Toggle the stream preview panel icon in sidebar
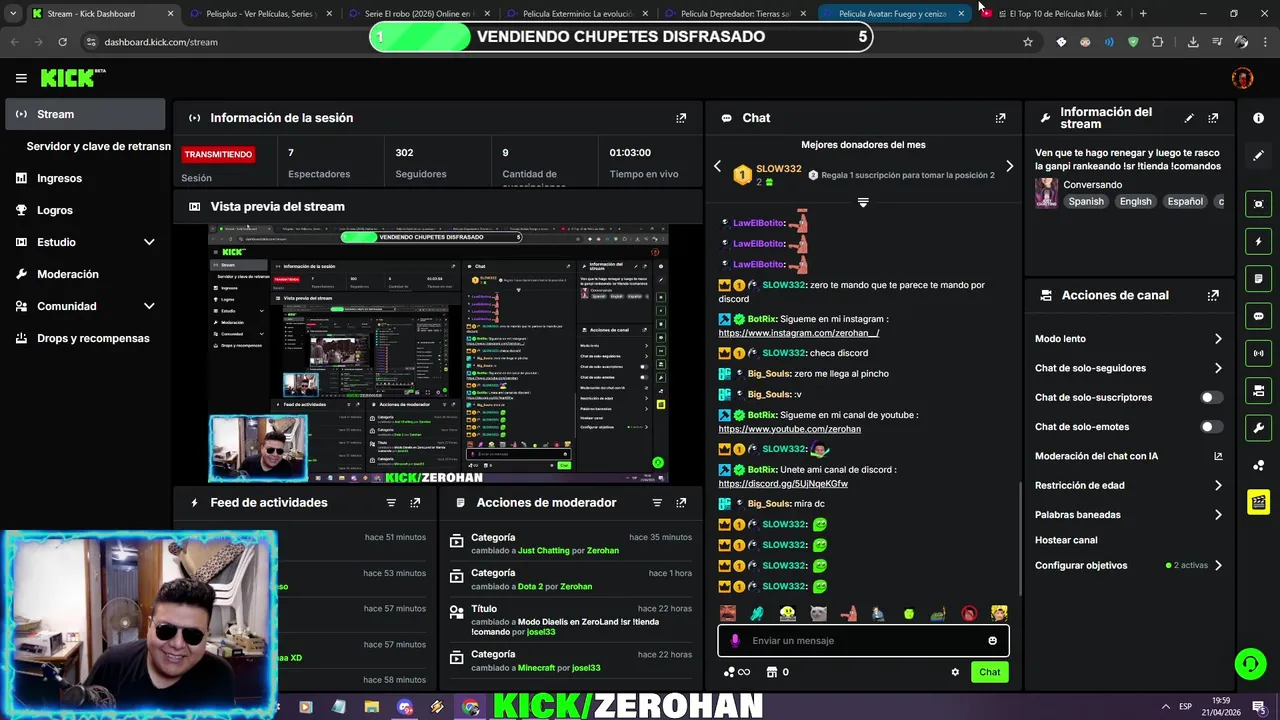The width and height of the screenshot is (1280, 720). (1258, 204)
